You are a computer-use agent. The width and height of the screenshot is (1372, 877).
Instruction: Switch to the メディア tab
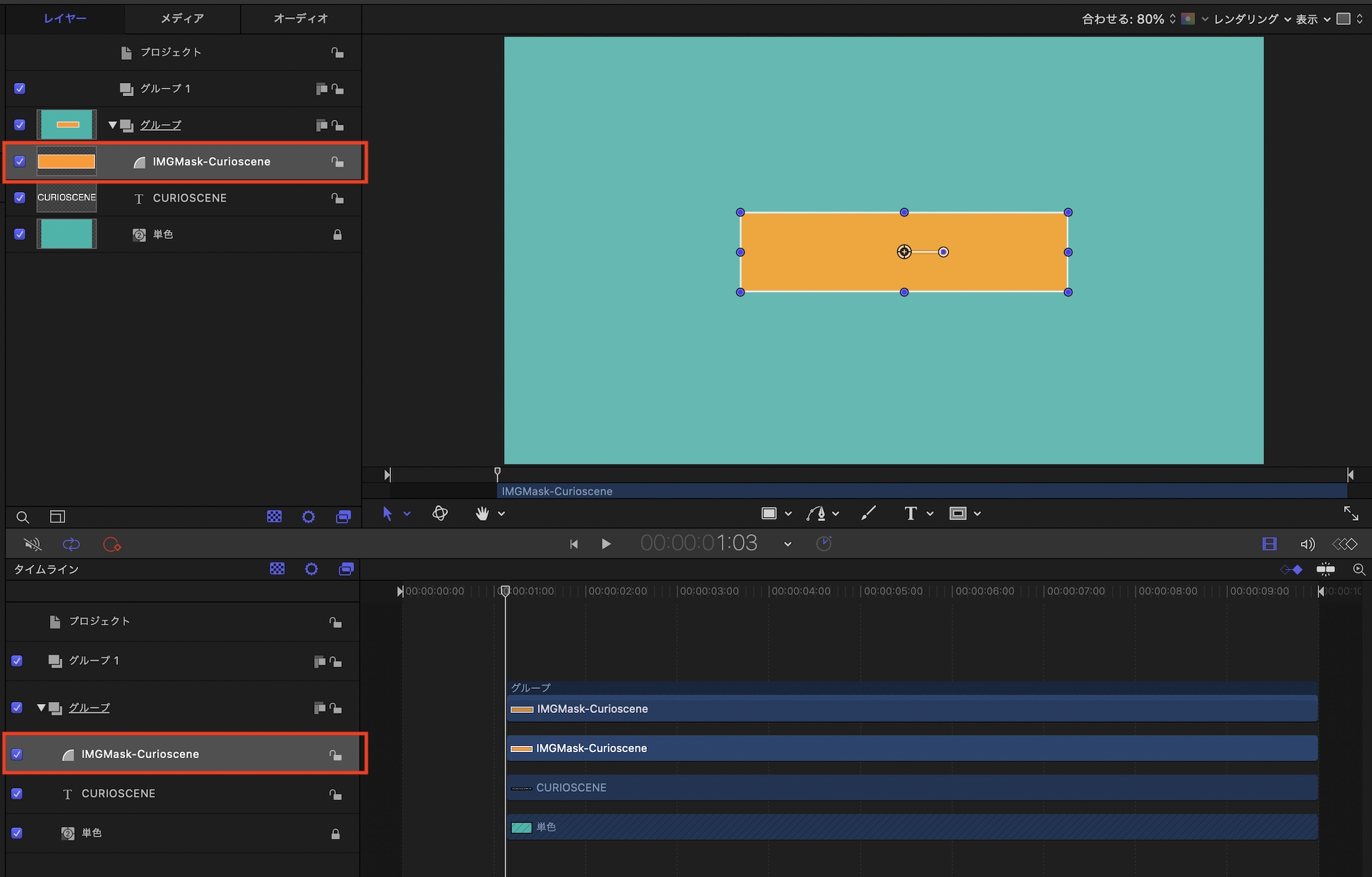[182, 19]
